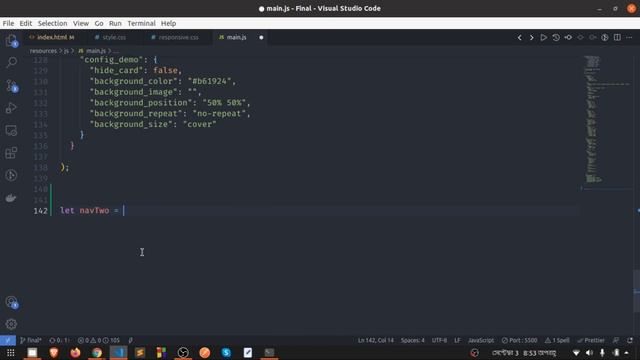
Task: Open the Edit menu
Action: pyautogui.click(x=25, y=23)
